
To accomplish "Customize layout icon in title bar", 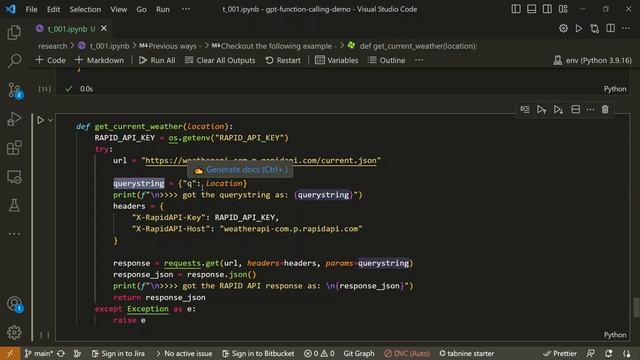I will [x=563, y=9].
